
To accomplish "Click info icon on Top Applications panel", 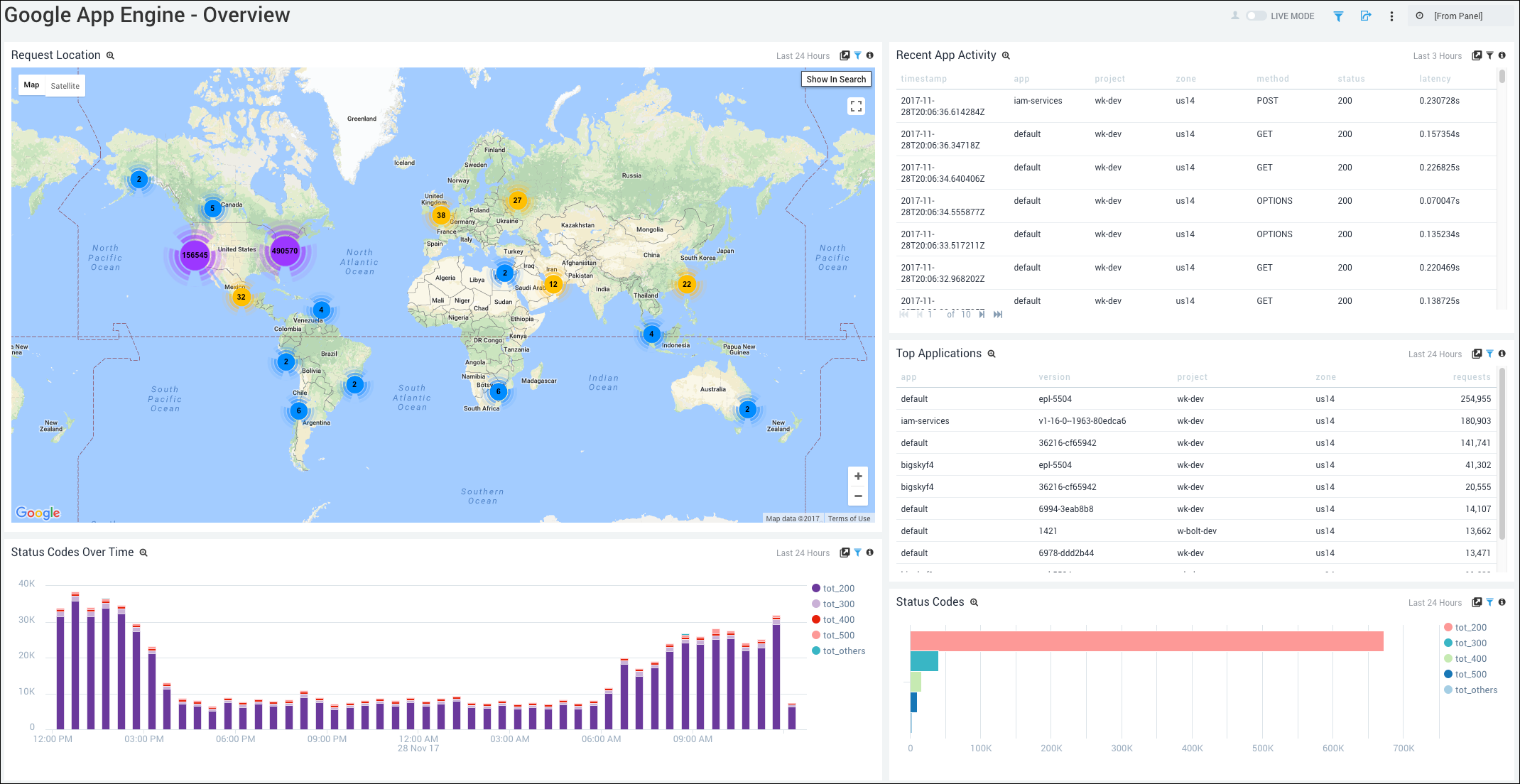I will [x=1502, y=354].
